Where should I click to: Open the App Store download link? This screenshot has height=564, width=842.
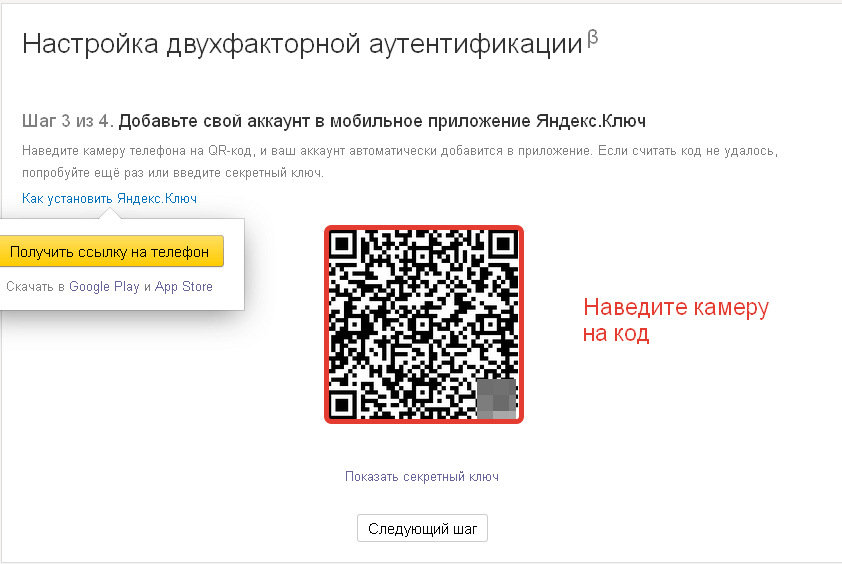(x=184, y=287)
